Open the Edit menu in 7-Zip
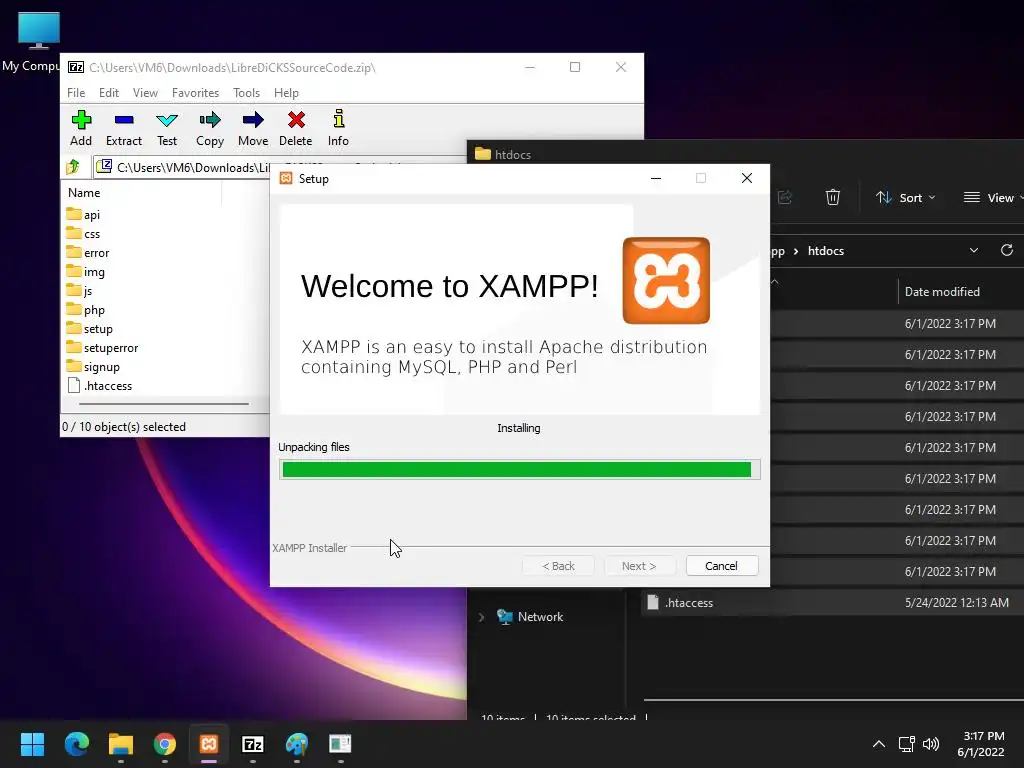This screenshot has height=768, width=1024. point(108,93)
